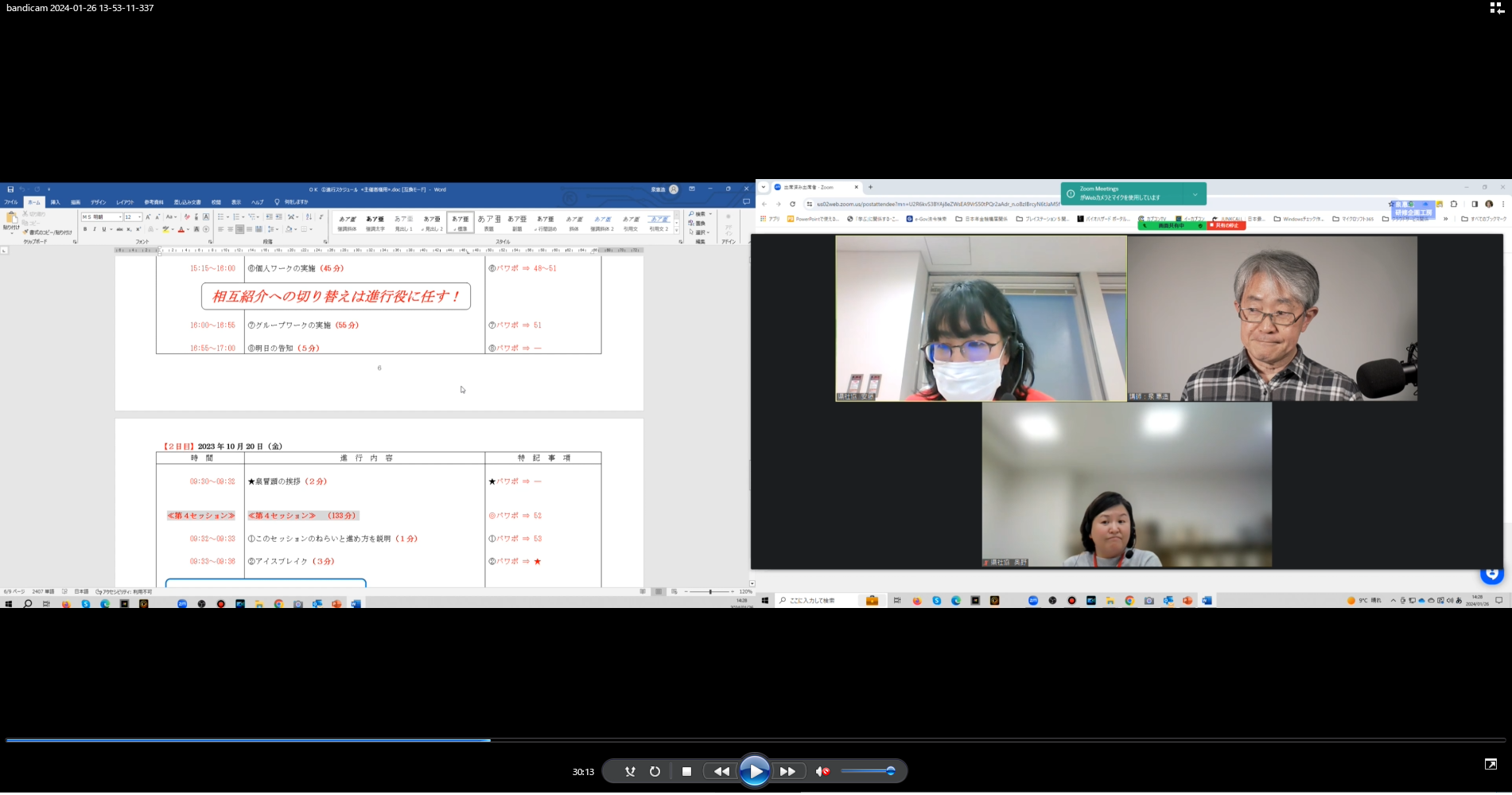Expand the Zoom Meetings notification chevron

click(x=1195, y=194)
